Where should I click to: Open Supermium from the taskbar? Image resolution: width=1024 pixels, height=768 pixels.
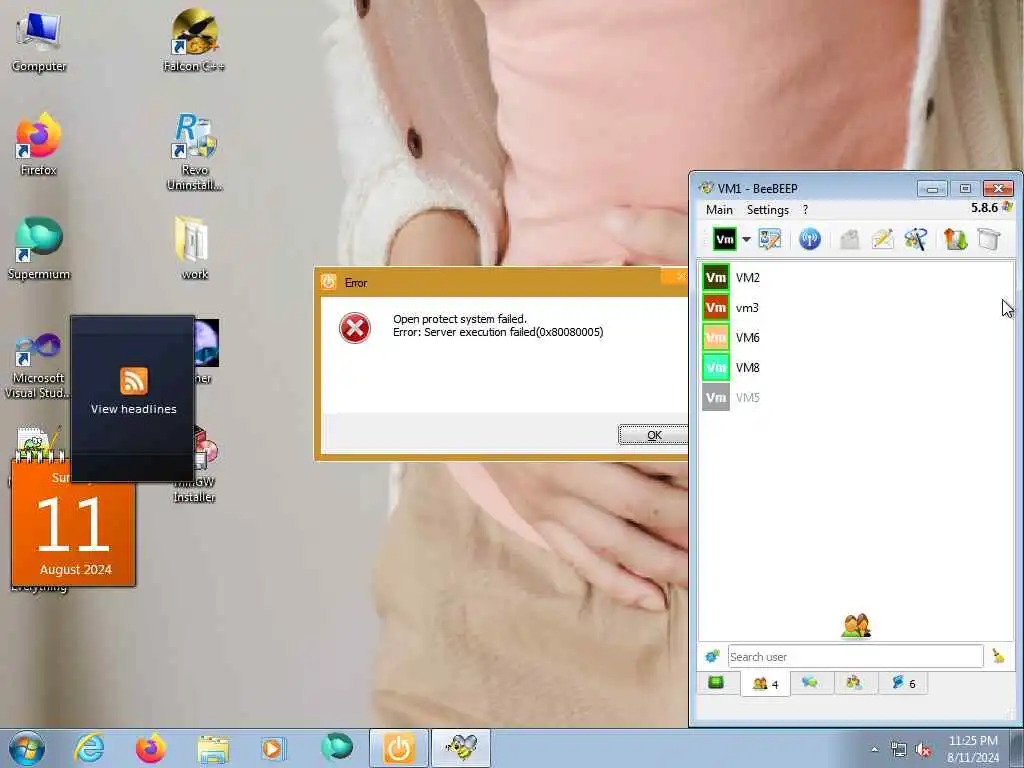pyautogui.click(x=337, y=748)
